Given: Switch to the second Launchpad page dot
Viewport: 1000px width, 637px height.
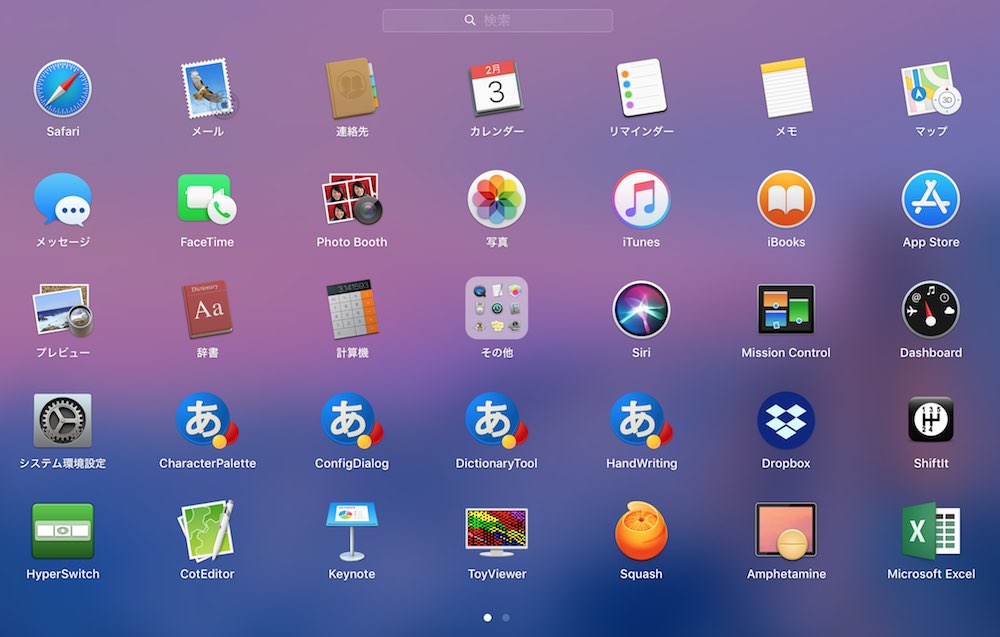Looking at the screenshot, I should point(506,617).
